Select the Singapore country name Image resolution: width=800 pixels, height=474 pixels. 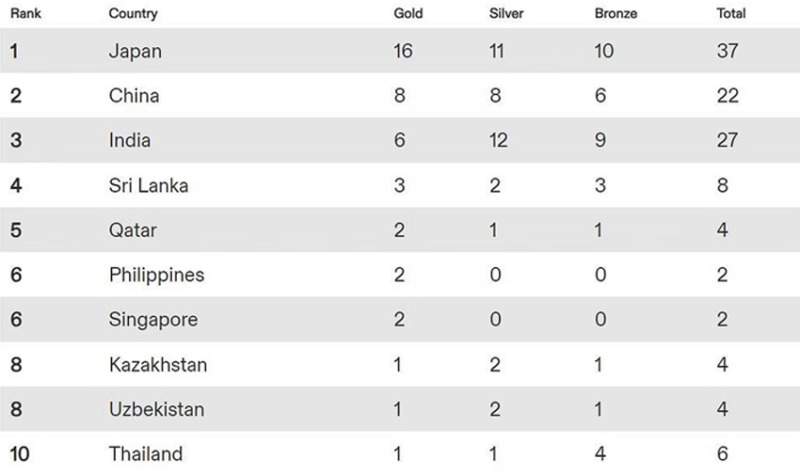coord(153,320)
